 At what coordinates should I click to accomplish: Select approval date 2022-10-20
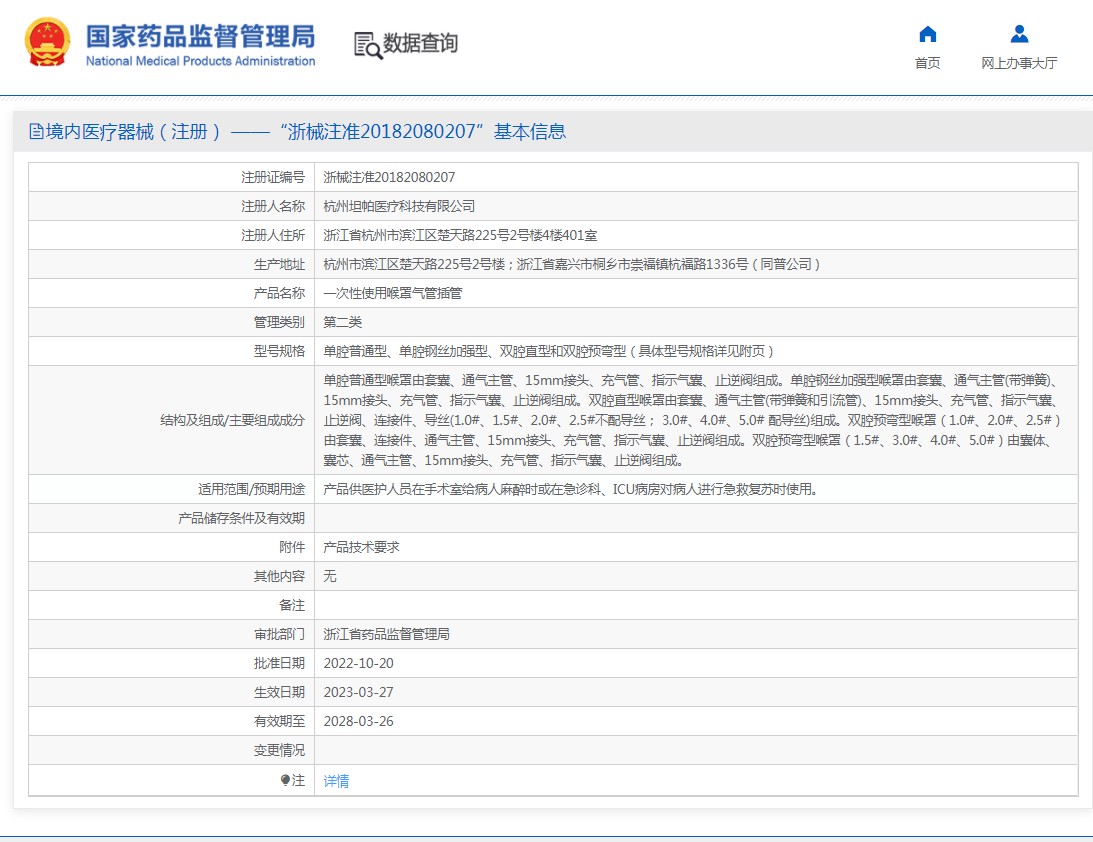358,664
